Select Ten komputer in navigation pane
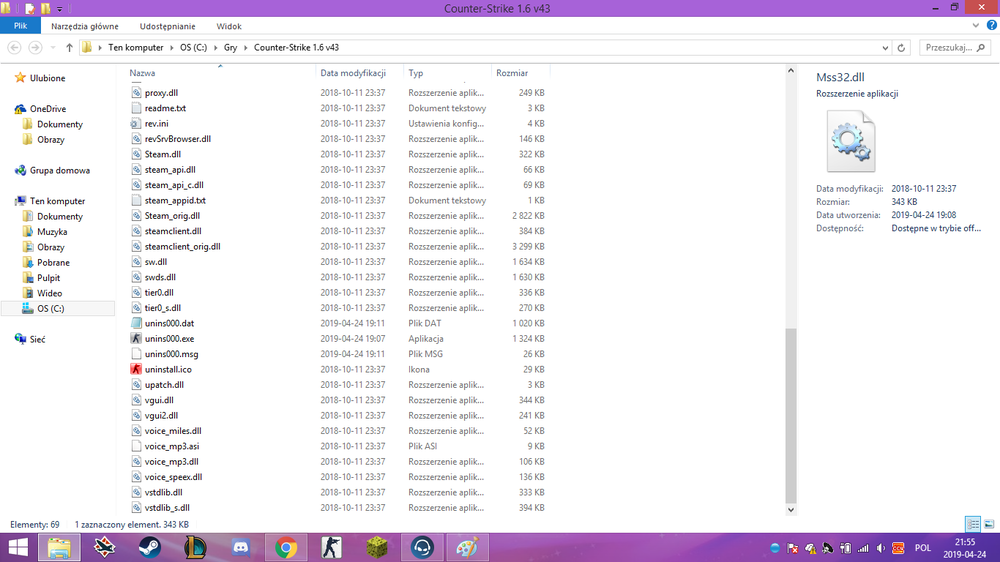 coord(57,201)
